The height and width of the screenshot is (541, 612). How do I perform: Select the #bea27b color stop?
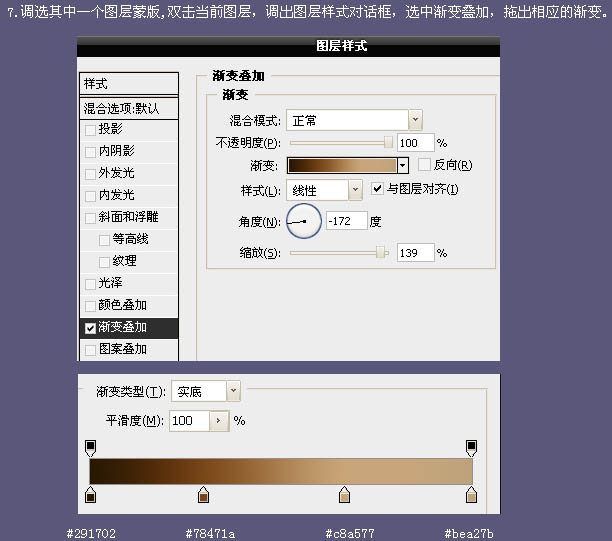(x=471, y=495)
